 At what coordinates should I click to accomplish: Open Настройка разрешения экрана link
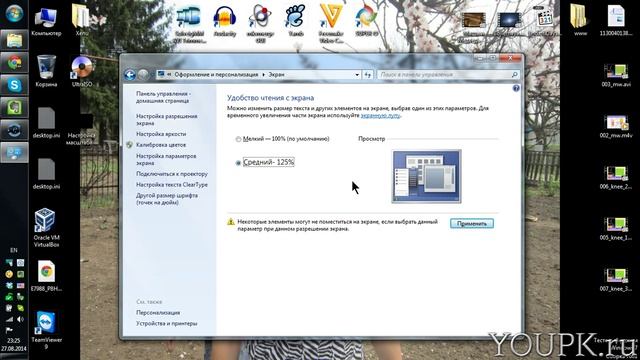[167, 120]
